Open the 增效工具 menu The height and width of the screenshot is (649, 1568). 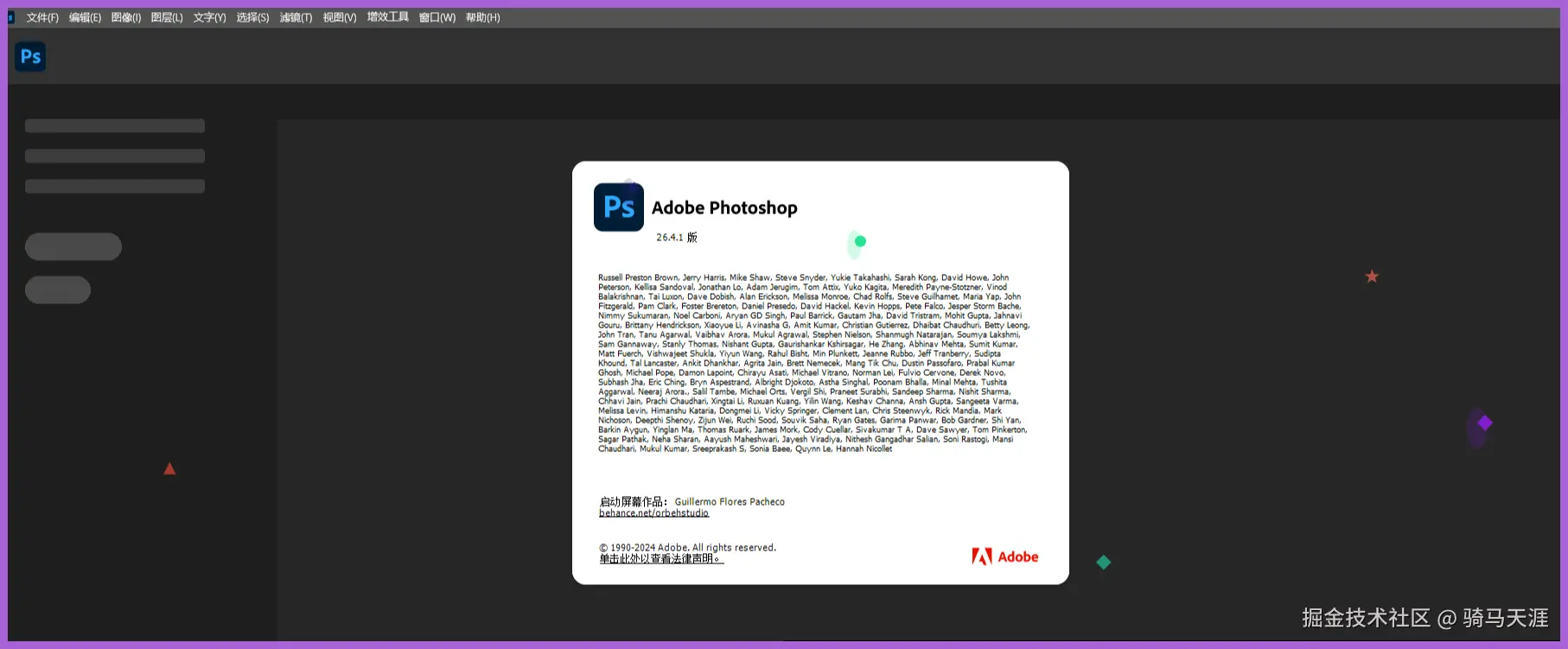click(x=388, y=17)
